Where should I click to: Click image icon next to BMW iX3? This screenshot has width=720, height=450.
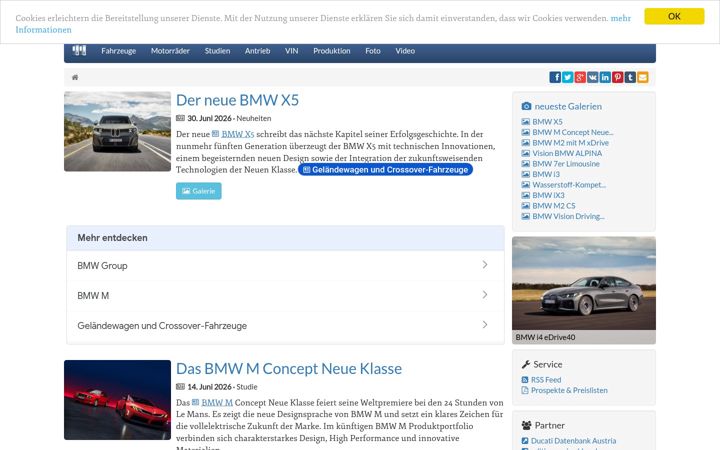pyautogui.click(x=526, y=195)
